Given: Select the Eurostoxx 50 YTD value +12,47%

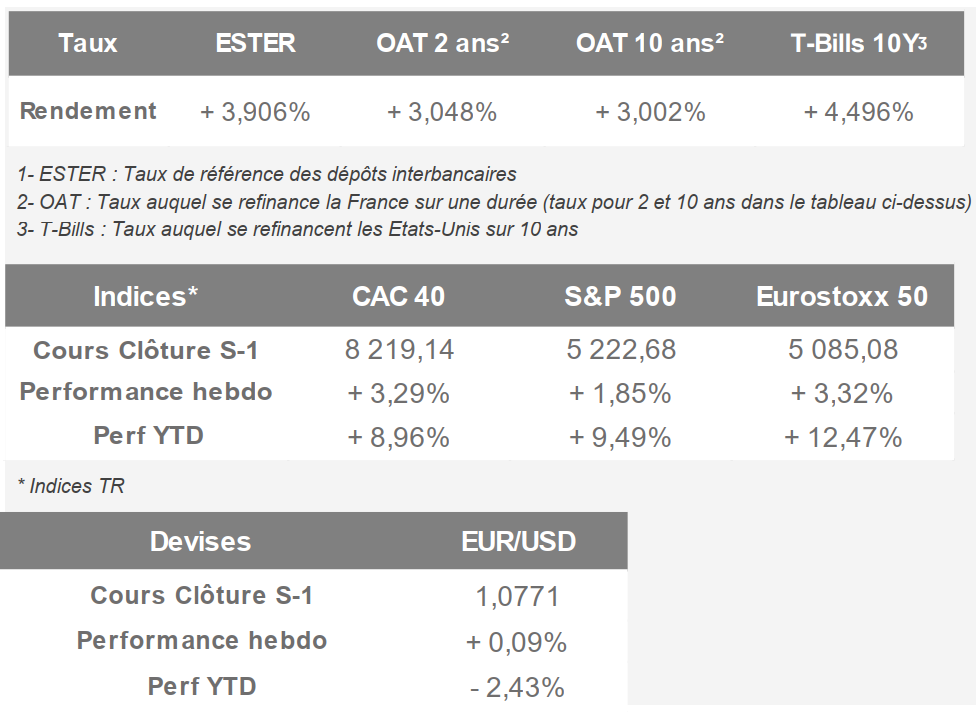Looking at the screenshot, I should [x=842, y=437].
